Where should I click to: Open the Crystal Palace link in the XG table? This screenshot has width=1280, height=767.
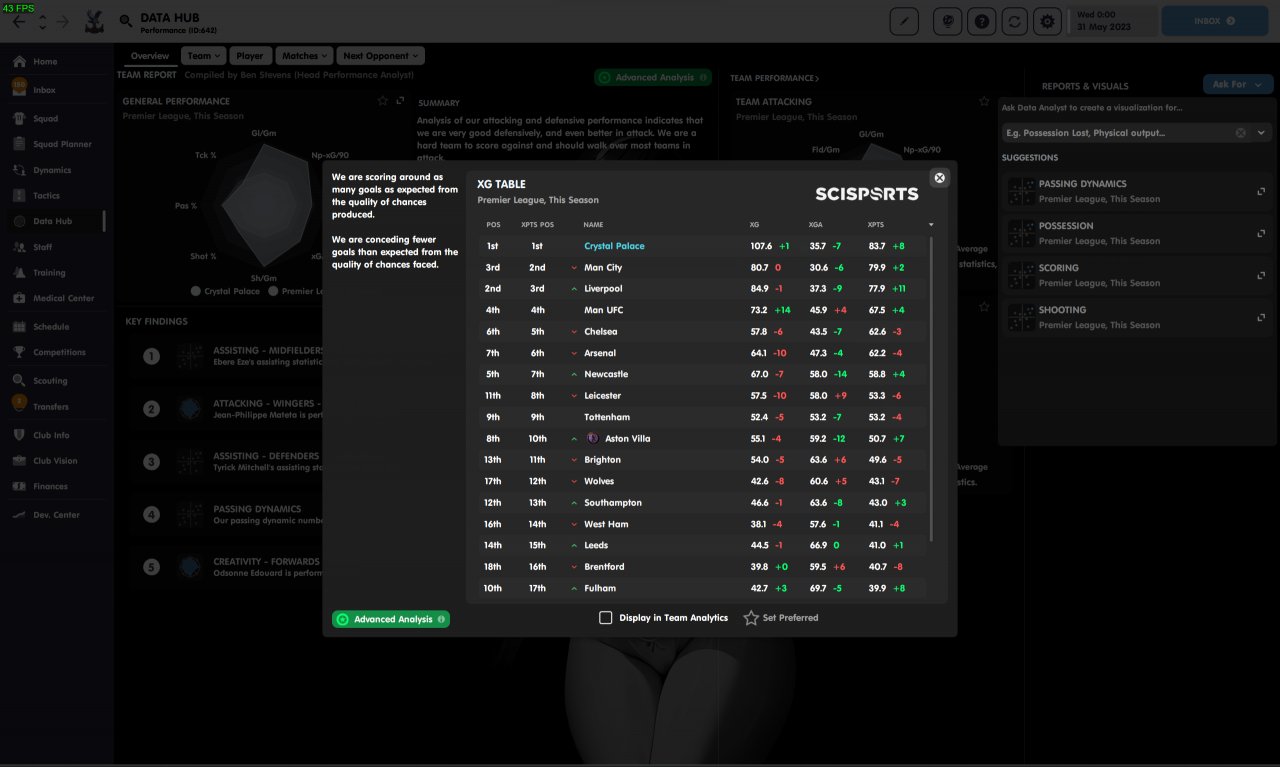614,246
